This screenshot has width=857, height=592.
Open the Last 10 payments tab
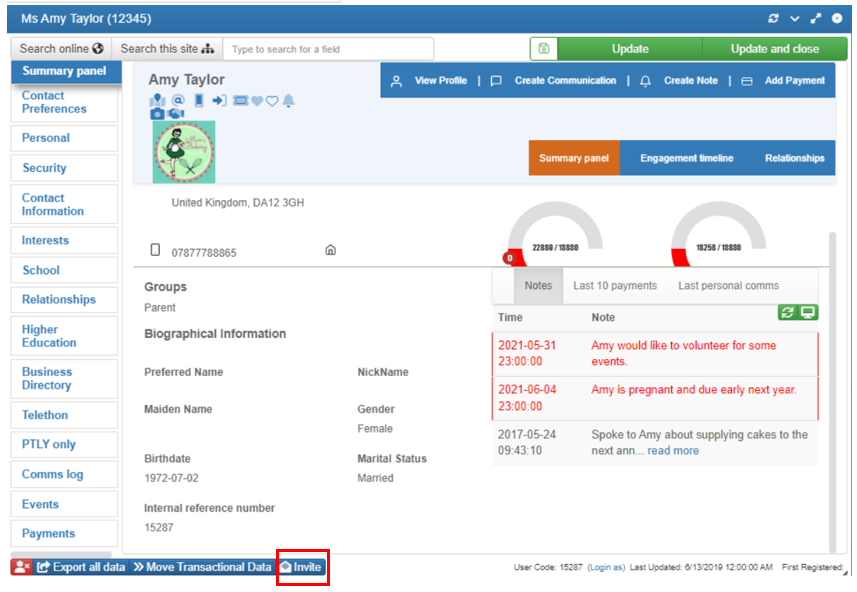coord(615,286)
